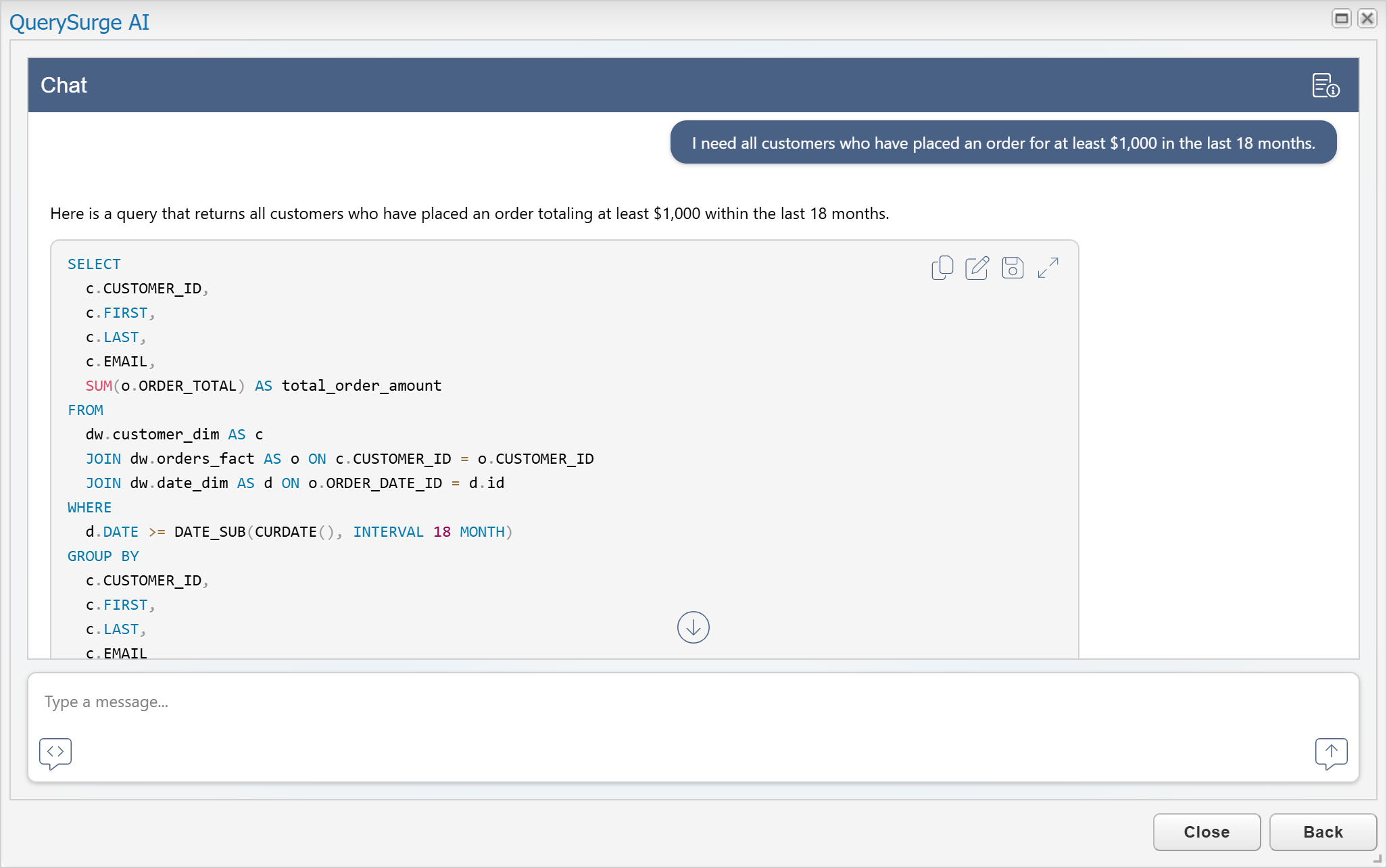
Task: Click the QuerySurge AI window title
Action: click(79, 22)
